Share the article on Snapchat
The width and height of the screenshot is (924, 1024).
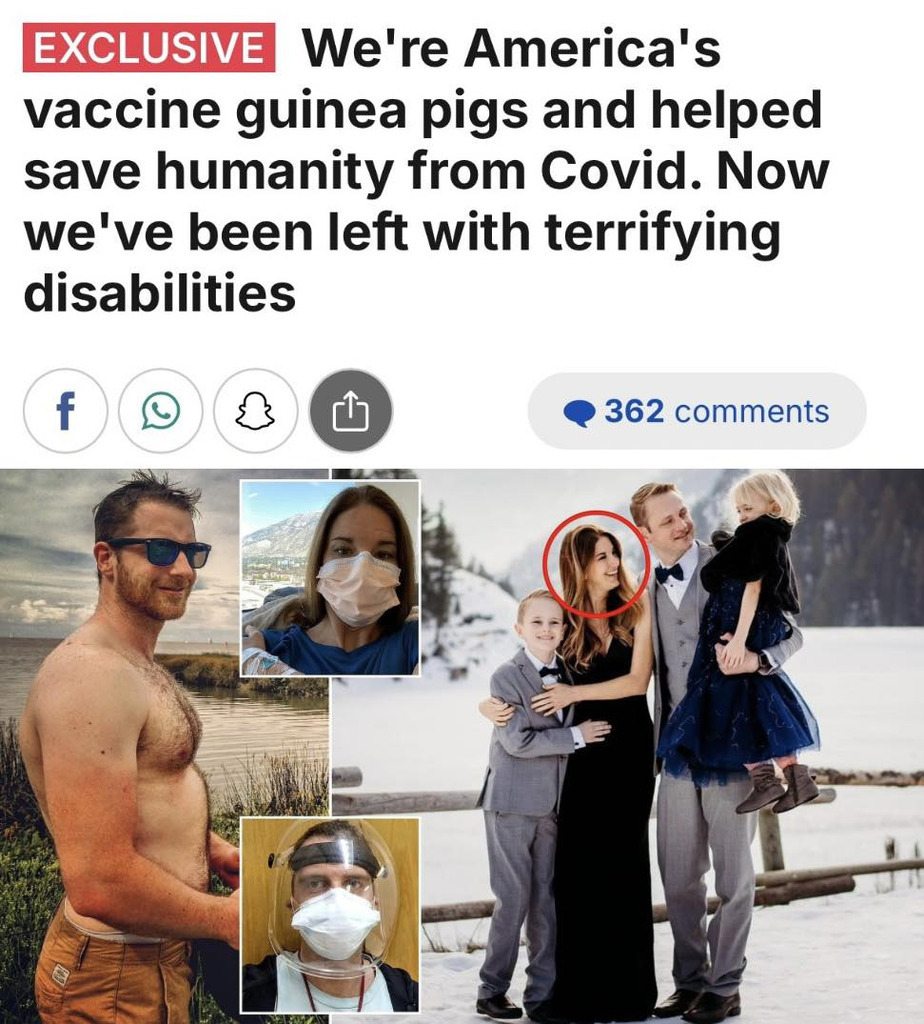255,411
